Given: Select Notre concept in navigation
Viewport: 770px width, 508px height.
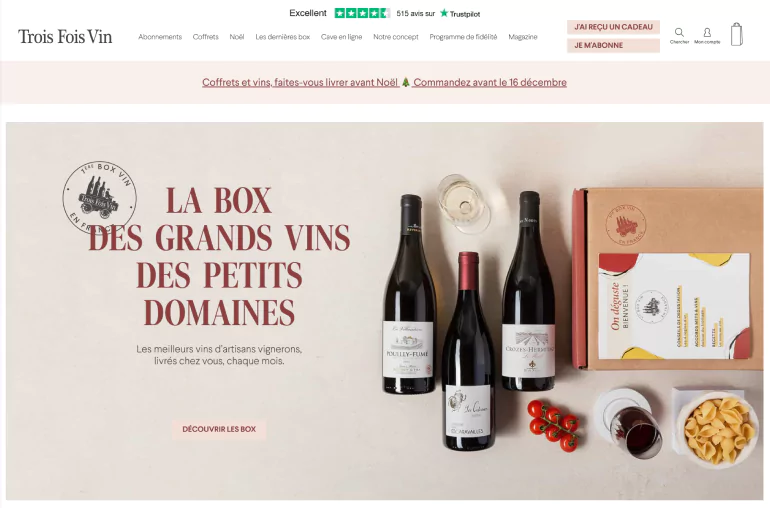Looking at the screenshot, I should (396, 37).
